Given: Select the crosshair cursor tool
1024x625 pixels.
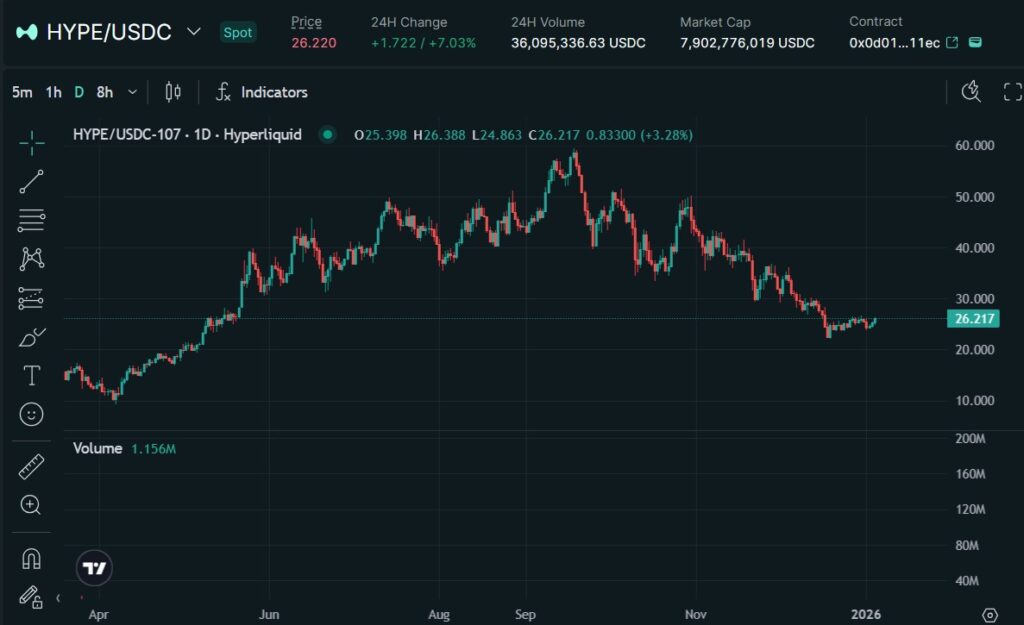Looking at the screenshot, I should coord(32,143).
